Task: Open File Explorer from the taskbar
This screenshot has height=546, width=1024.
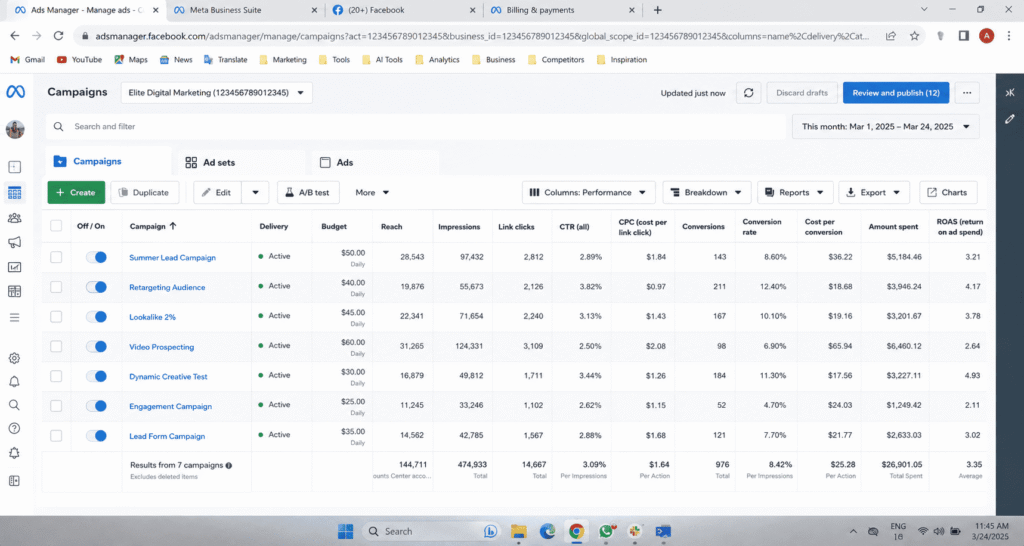Action: [519, 531]
